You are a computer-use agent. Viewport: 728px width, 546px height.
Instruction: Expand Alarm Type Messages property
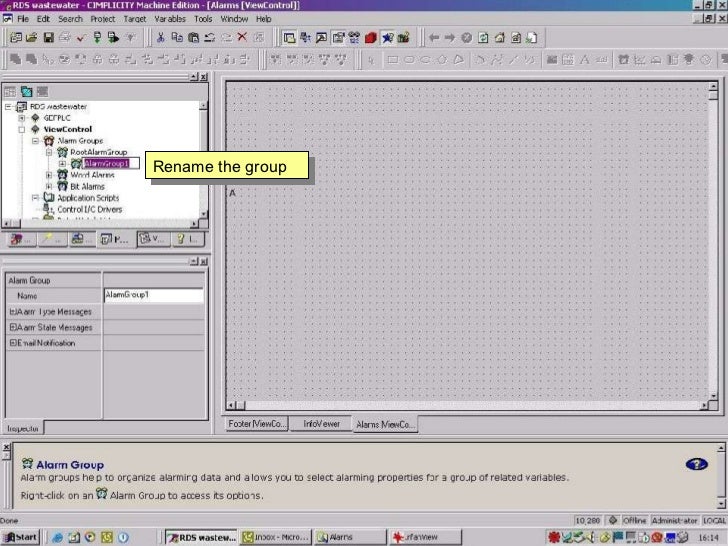pyautogui.click(x=13, y=312)
